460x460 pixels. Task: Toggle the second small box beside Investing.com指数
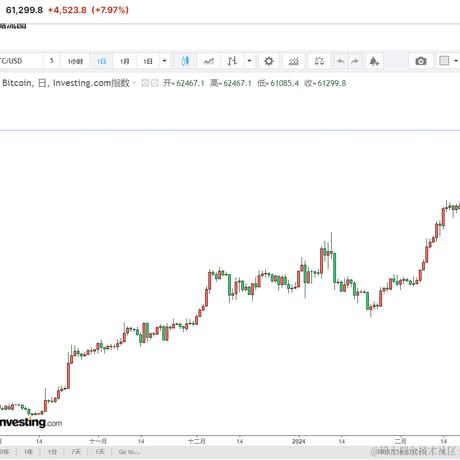pyautogui.click(x=154, y=83)
